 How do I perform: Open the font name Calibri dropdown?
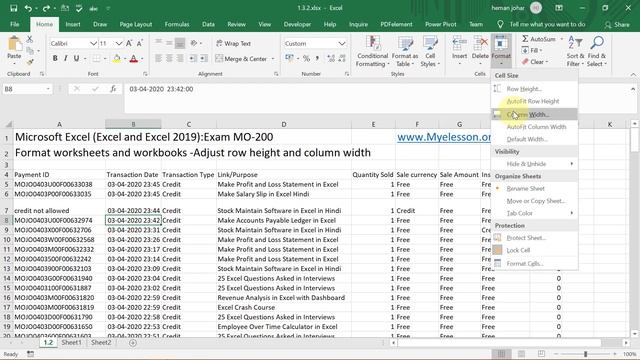click(93, 43)
